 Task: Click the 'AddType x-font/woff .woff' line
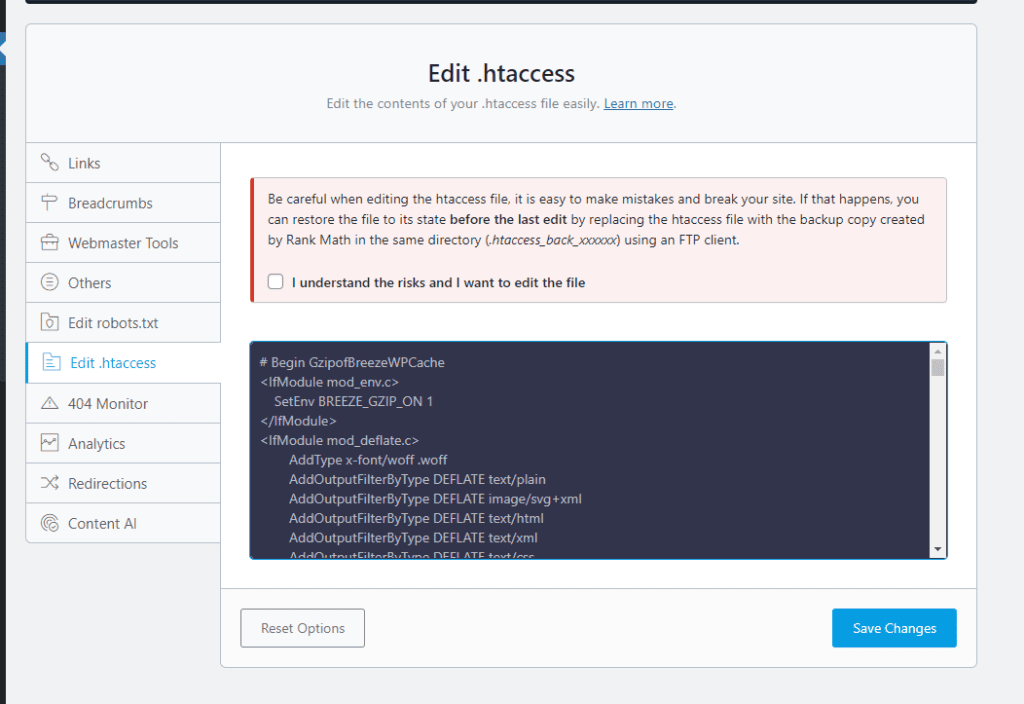[x=368, y=460]
